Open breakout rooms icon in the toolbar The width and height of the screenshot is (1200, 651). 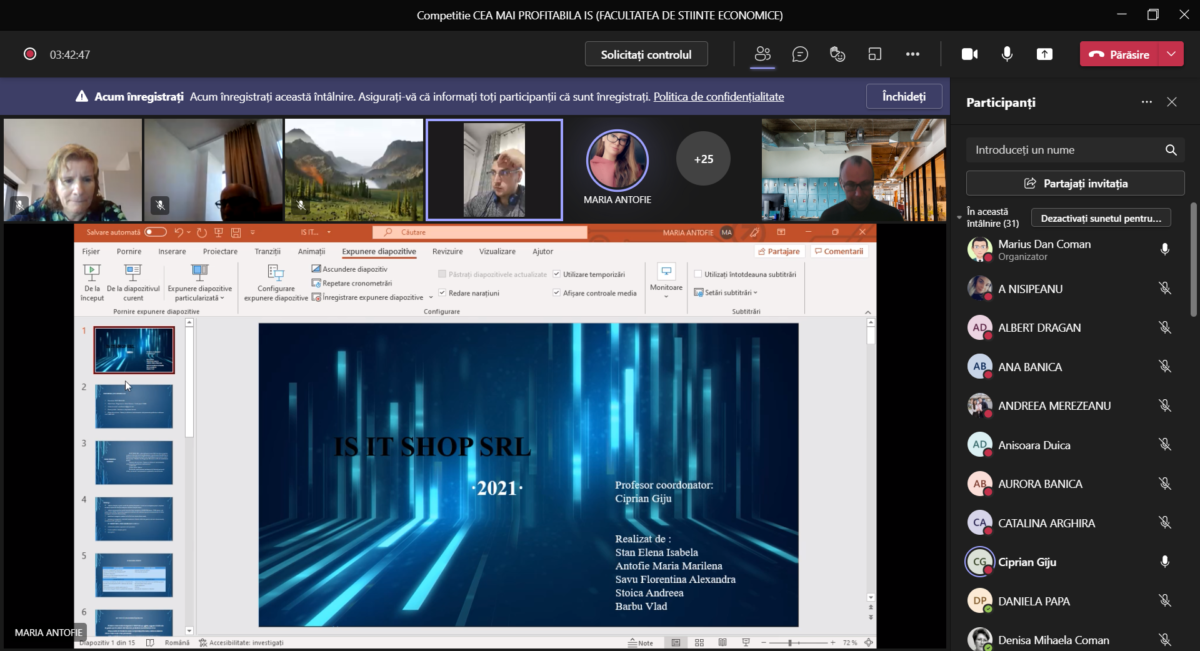pos(875,54)
